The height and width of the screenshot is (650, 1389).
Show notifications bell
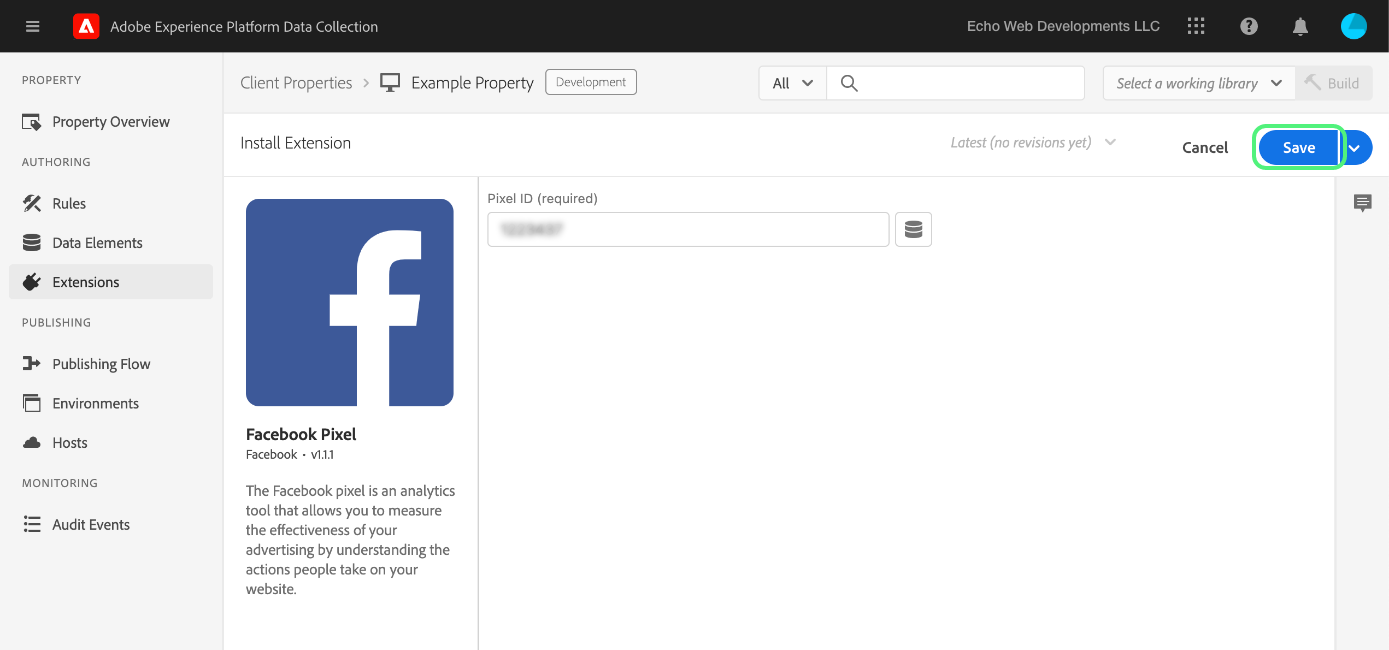pyautogui.click(x=1301, y=26)
